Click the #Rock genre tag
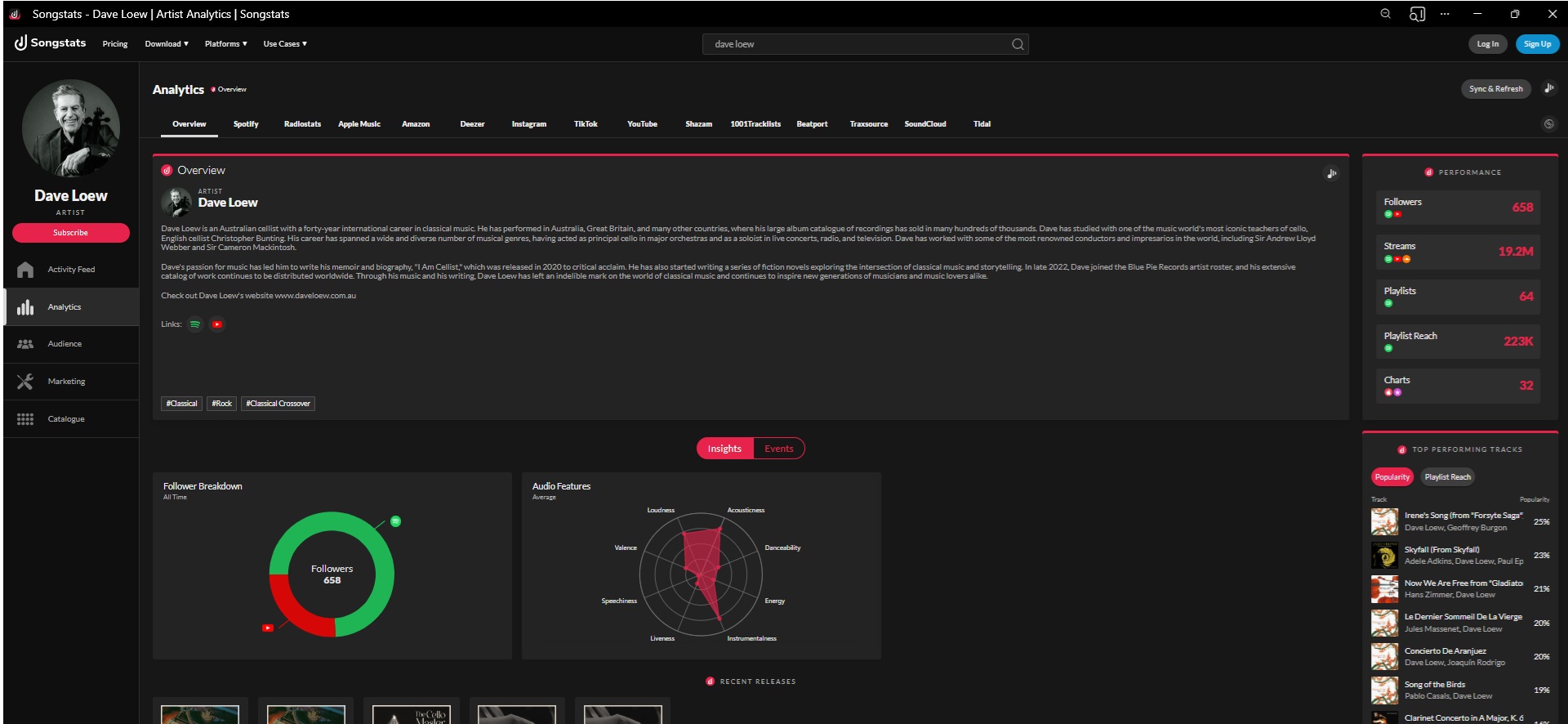1568x724 pixels. pyautogui.click(x=222, y=404)
